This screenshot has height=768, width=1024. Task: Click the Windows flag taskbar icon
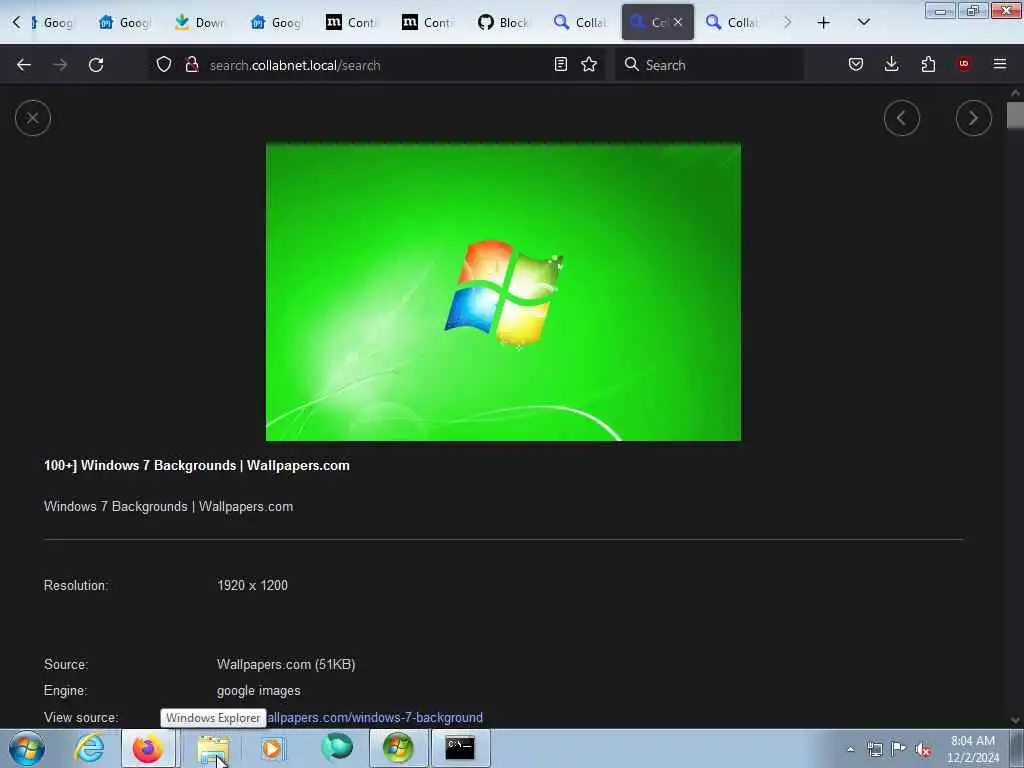pyautogui.click(x=398, y=748)
